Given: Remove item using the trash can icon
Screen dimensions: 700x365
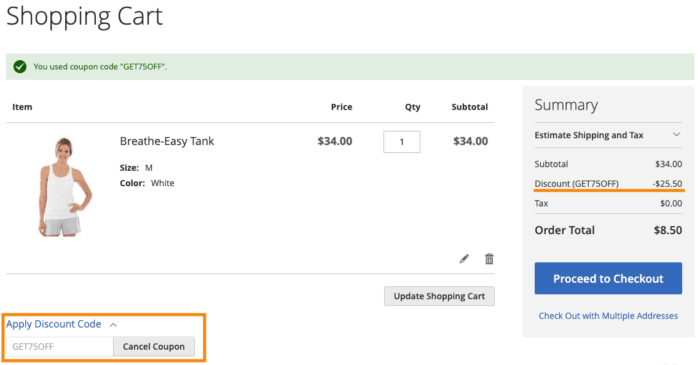Looking at the screenshot, I should coord(489,259).
